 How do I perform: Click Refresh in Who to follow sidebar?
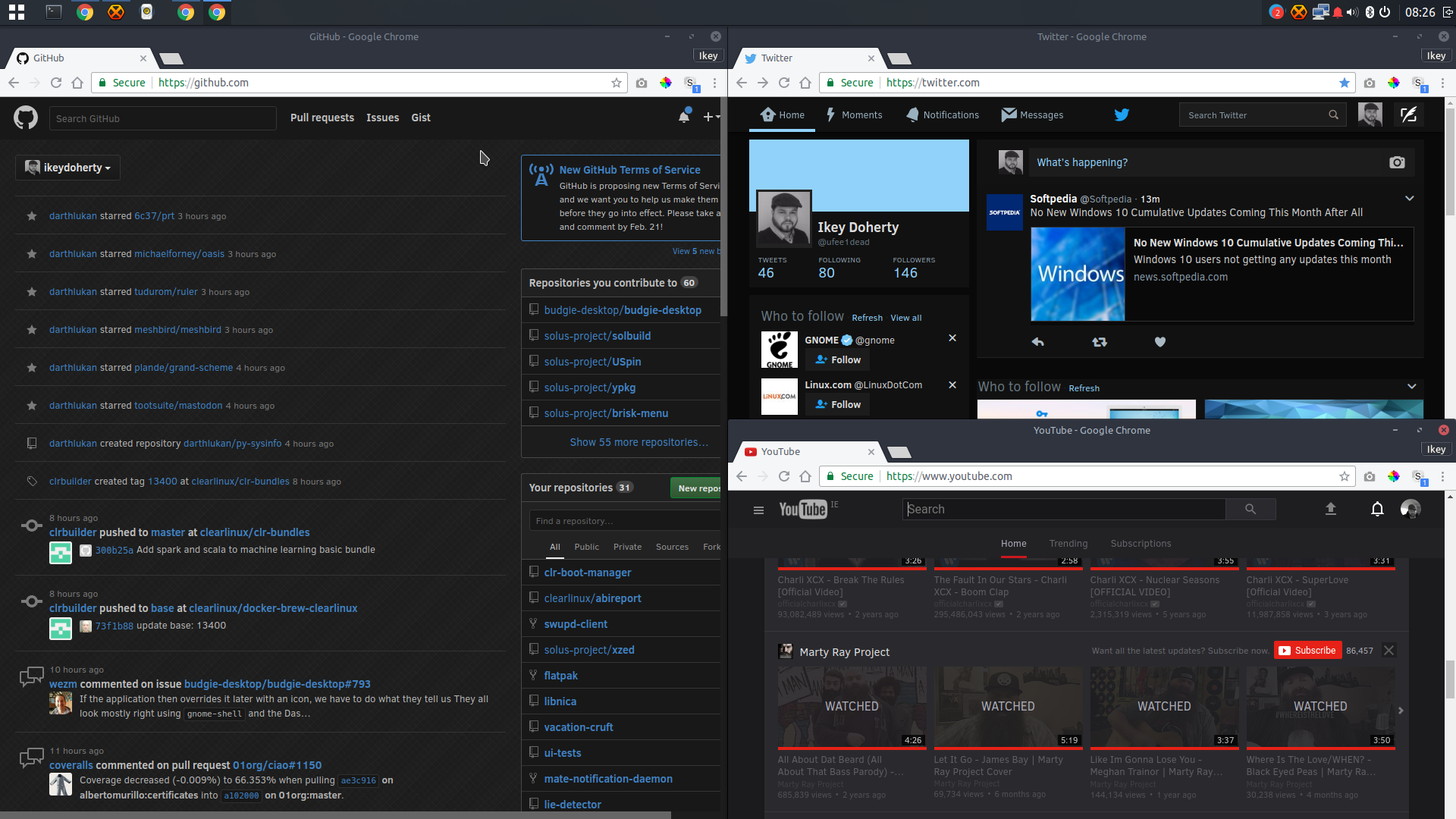(x=867, y=318)
